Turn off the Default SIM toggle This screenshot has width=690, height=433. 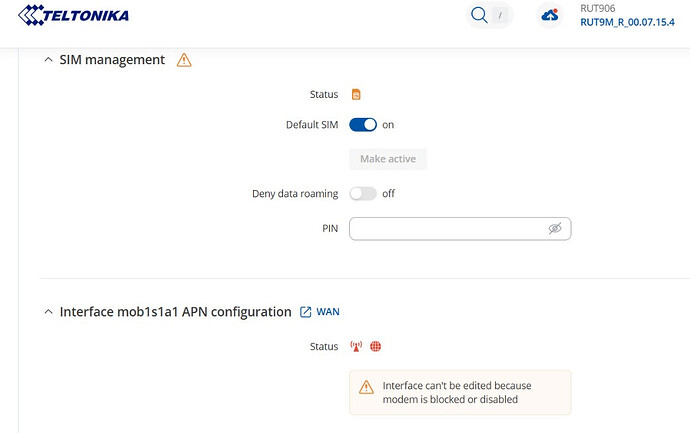coord(363,125)
